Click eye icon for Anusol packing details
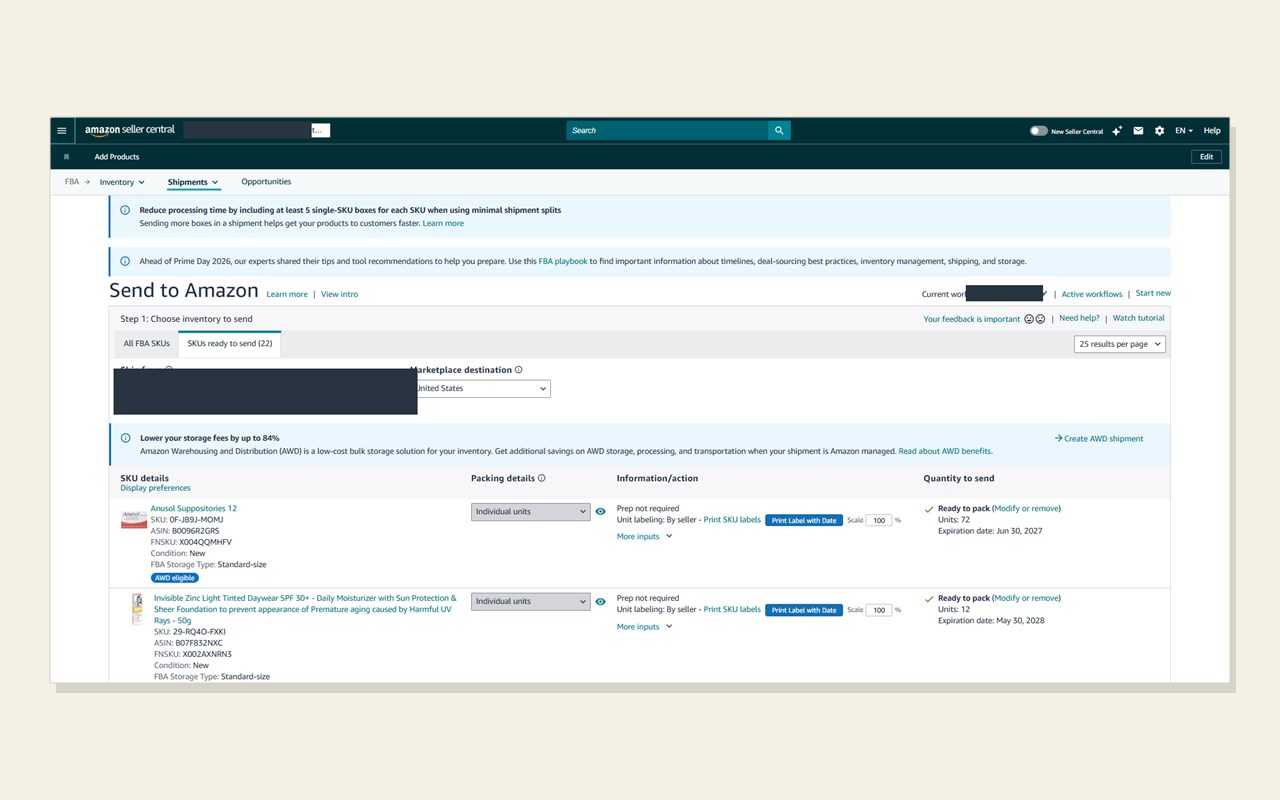Screen dimensions: 1280x800 pyautogui.click(x=600, y=512)
